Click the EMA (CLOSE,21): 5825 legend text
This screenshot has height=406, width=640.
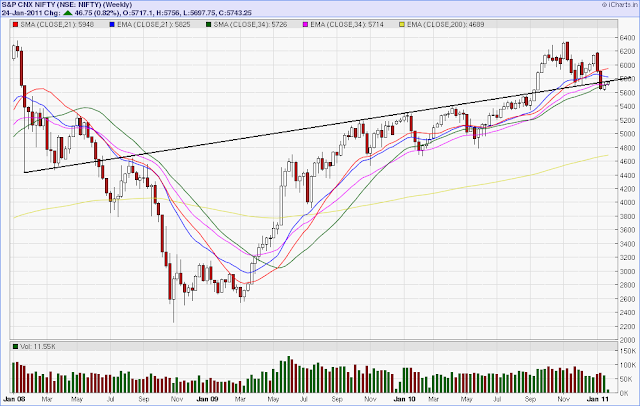[154, 24]
